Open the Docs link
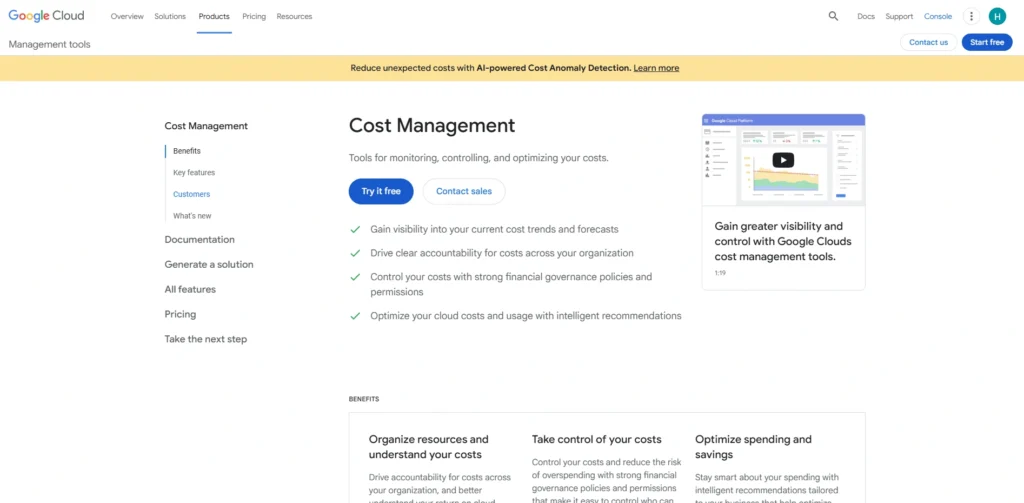Viewport: 1024px width, 503px height. tap(866, 16)
